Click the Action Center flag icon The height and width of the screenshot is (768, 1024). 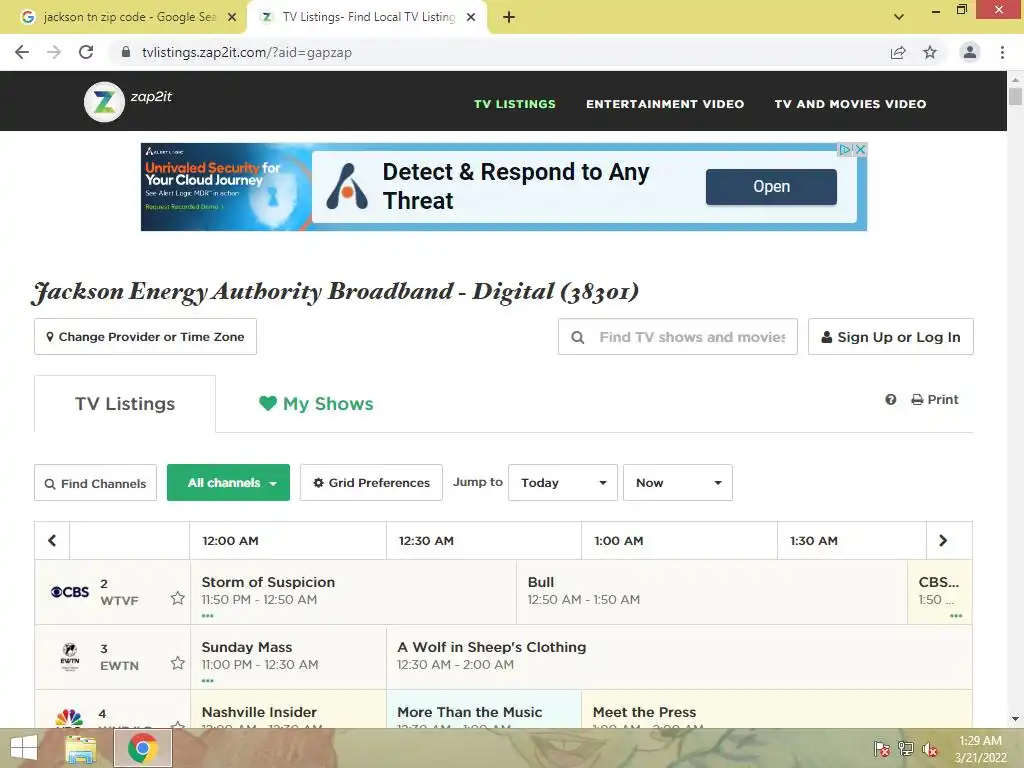(x=882, y=749)
